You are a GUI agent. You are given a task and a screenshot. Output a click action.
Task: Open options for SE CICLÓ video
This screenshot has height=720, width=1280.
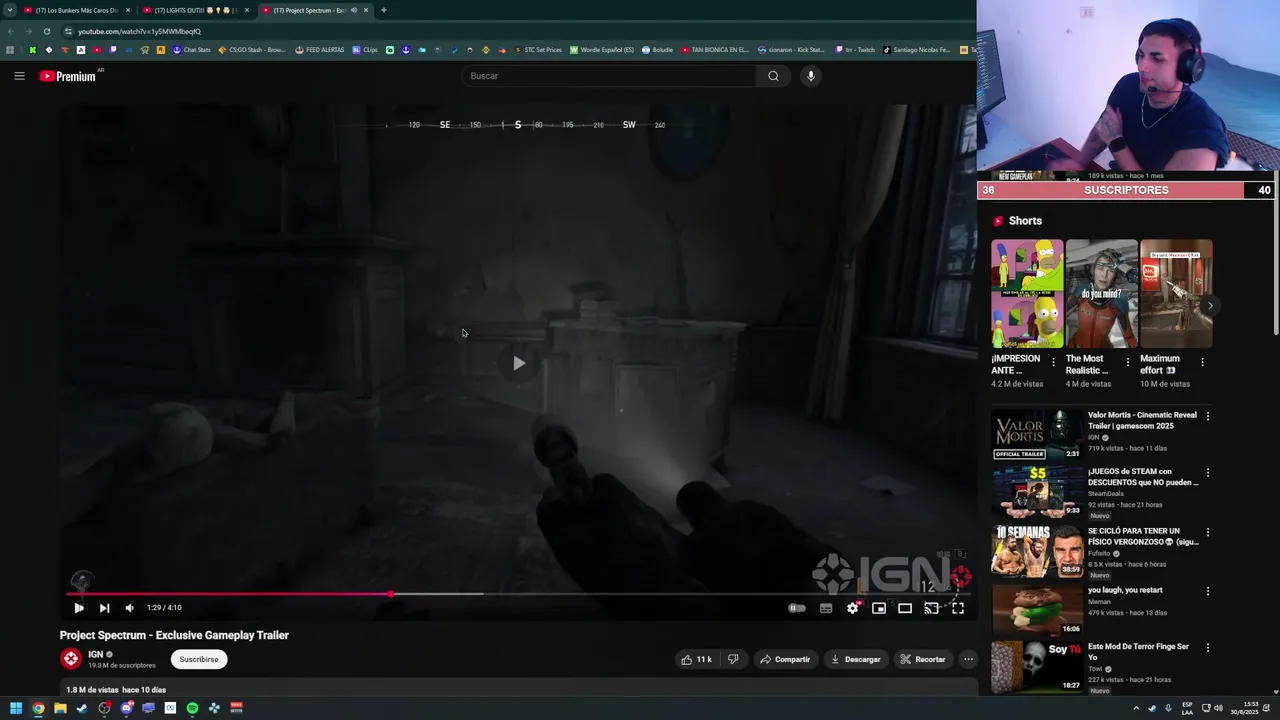click(x=1208, y=532)
